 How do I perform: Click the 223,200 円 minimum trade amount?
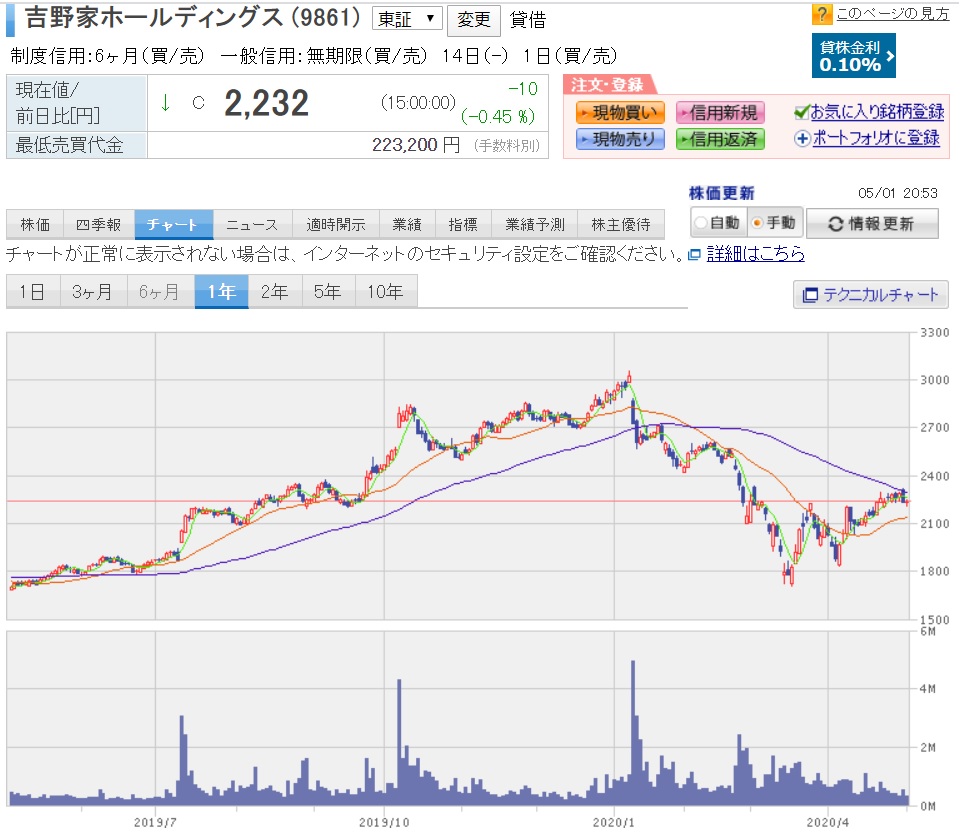coord(416,145)
